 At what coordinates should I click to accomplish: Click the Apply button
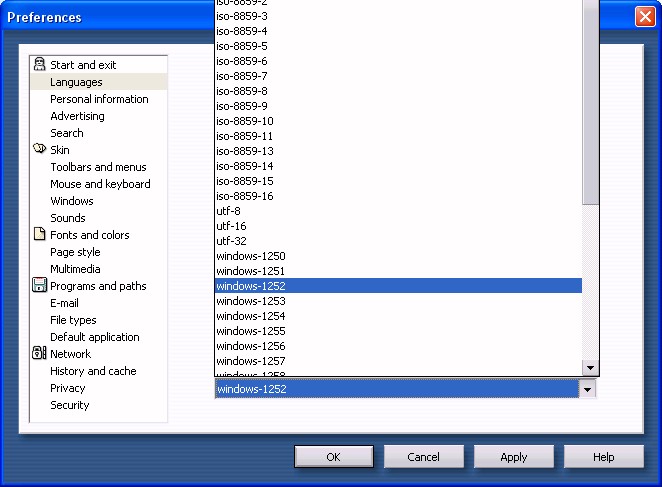tap(513, 457)
